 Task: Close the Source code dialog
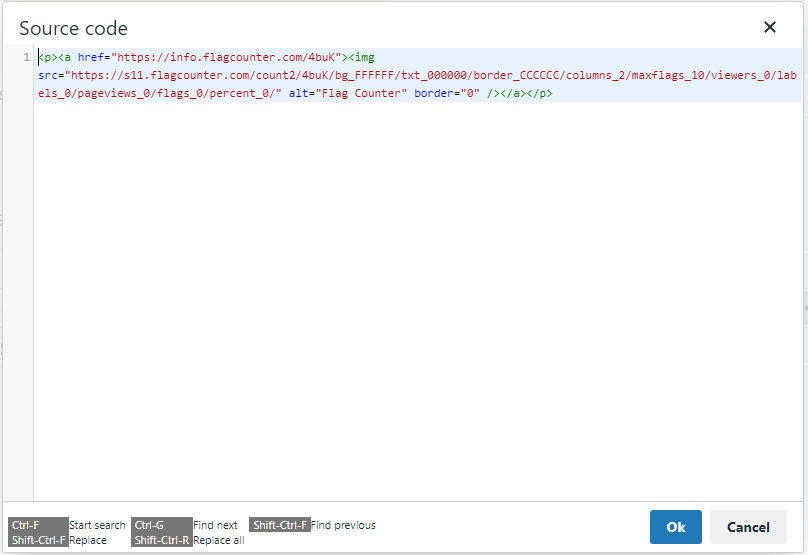coord(769,27)
